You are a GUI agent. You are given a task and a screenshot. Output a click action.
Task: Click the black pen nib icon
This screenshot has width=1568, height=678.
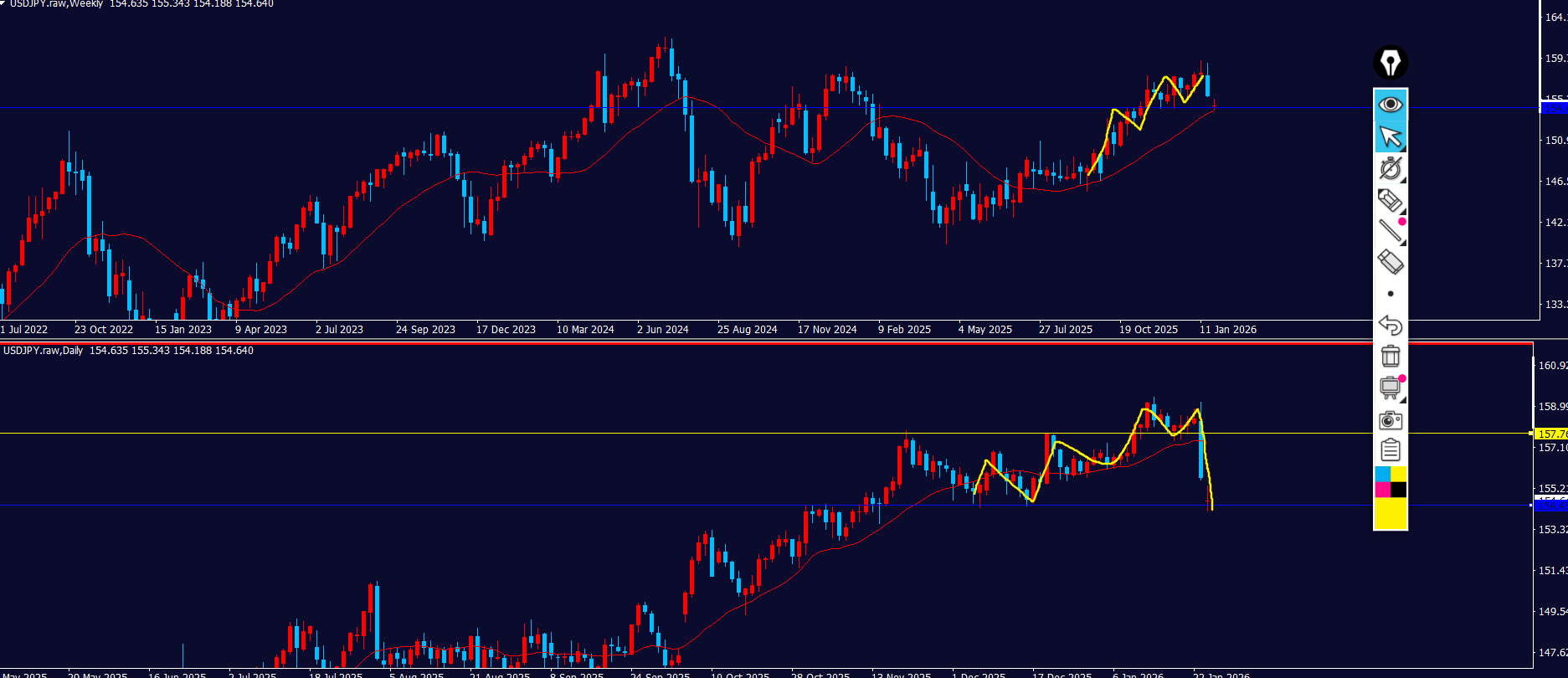tap(1391, 63)
